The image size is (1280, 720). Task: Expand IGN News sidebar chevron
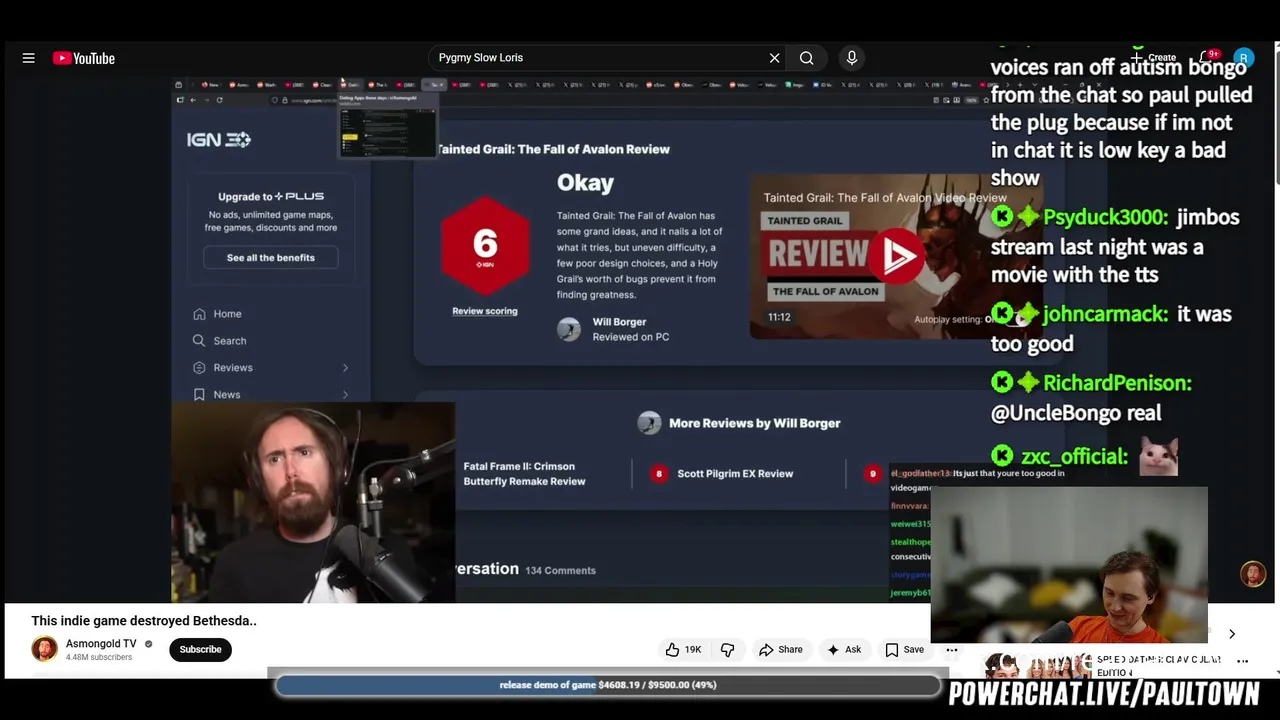345,395
